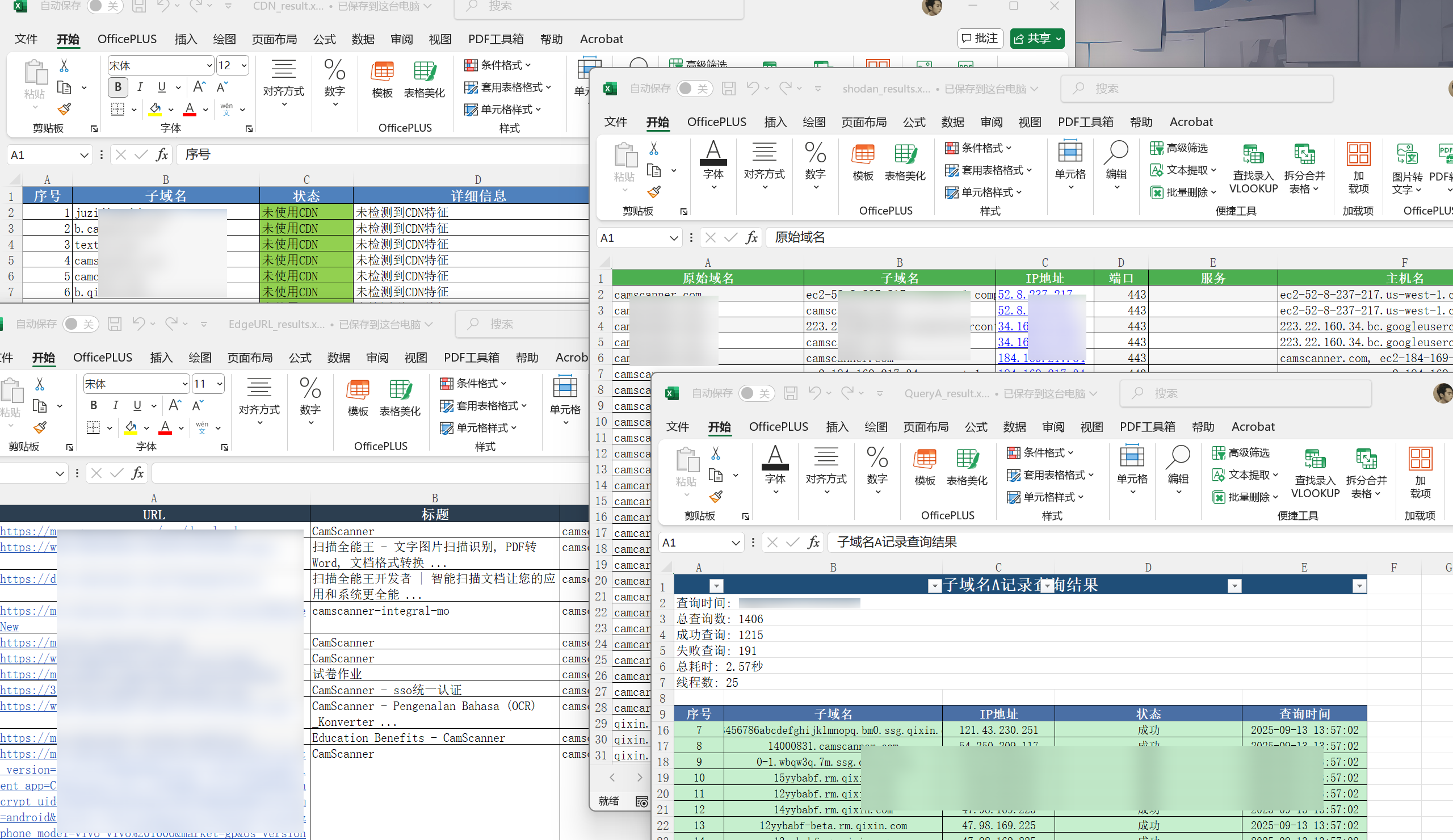
Task: Click 查找录入 VLOOKUP in shodan_results window
Action: click(x=1254, y=169)
